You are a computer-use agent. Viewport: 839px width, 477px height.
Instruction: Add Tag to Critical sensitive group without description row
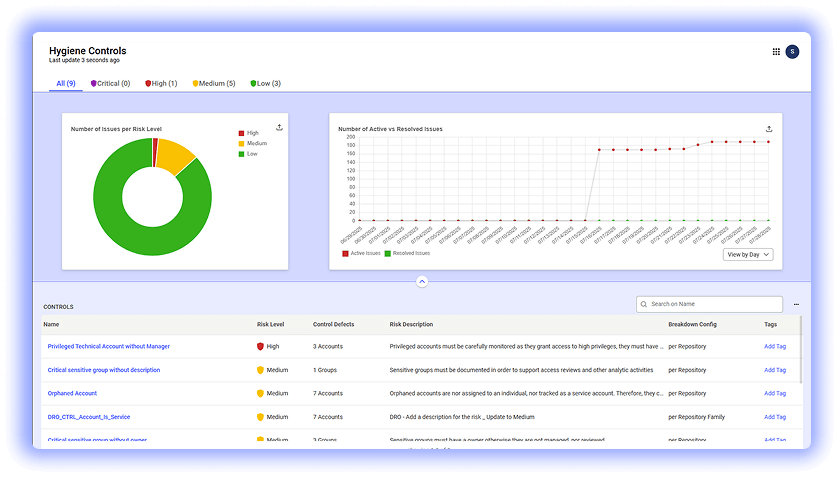775,370
